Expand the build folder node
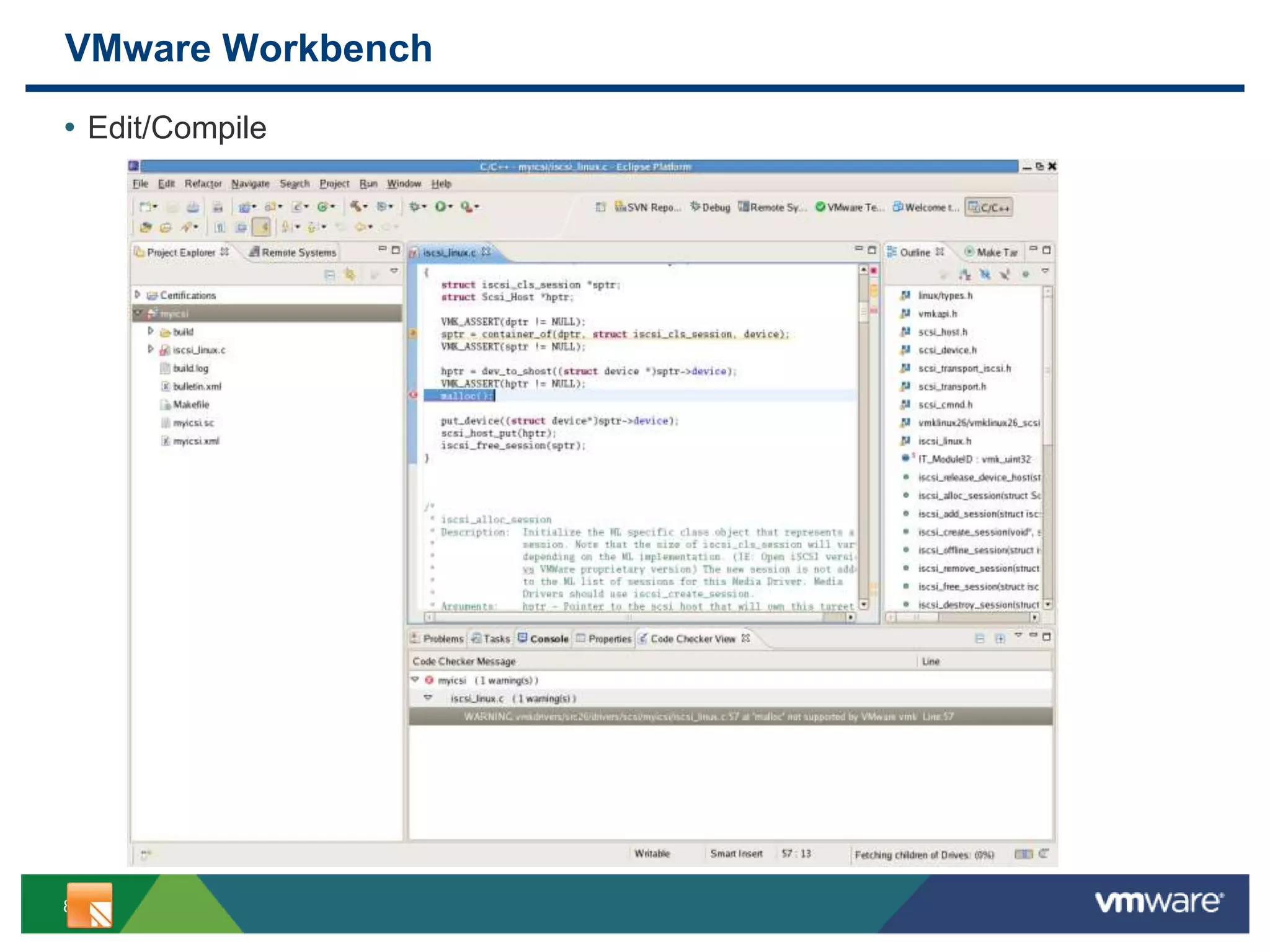 pos(150,331)
